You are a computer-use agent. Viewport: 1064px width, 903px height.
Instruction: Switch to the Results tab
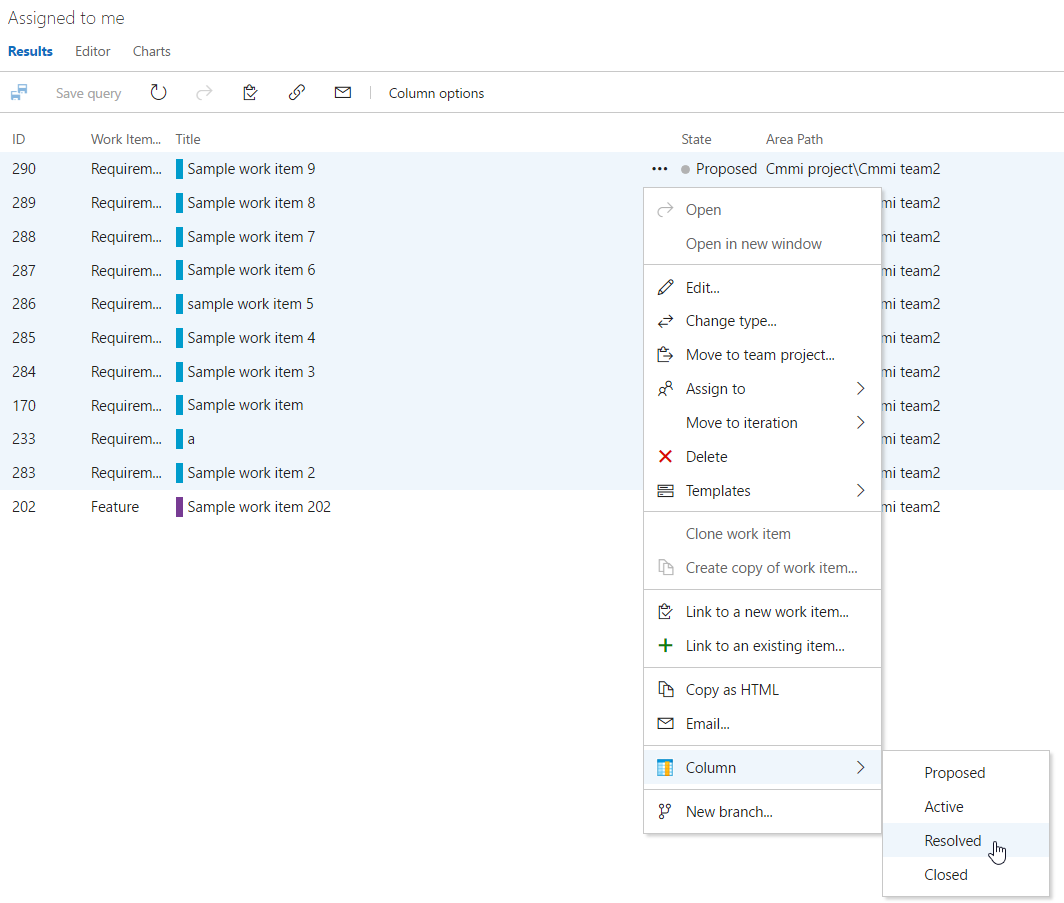(x=30, y=52)
